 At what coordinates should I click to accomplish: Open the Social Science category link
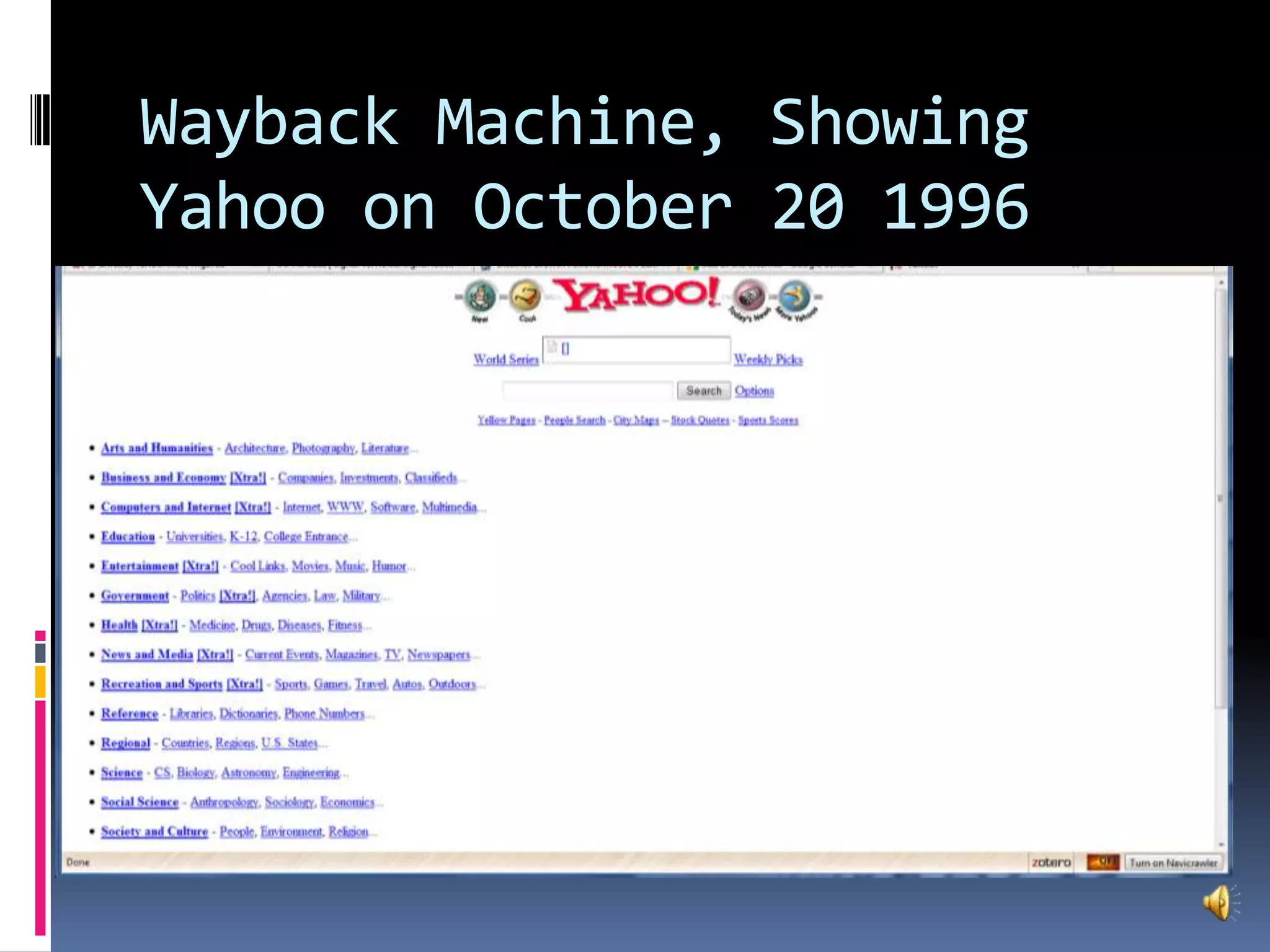click(140, 801)
